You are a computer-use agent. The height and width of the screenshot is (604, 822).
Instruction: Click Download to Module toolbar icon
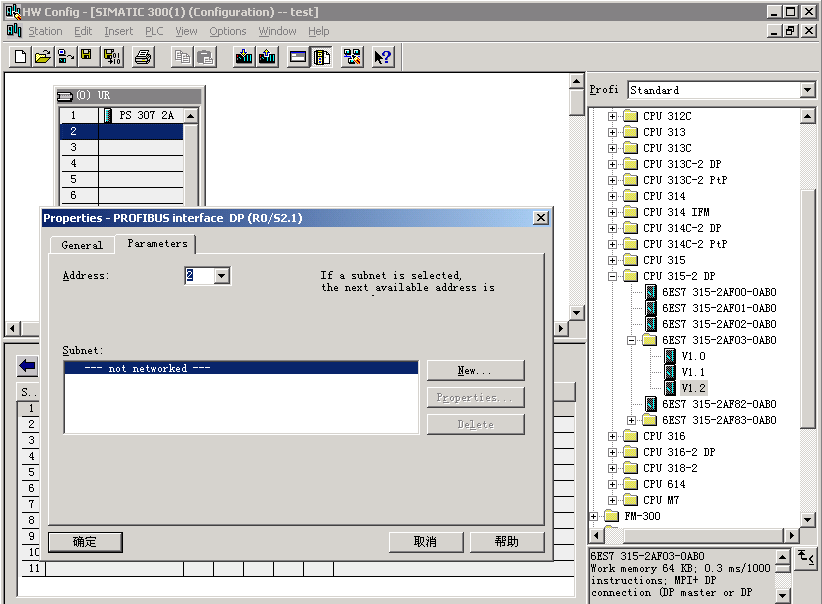point(244,57)
